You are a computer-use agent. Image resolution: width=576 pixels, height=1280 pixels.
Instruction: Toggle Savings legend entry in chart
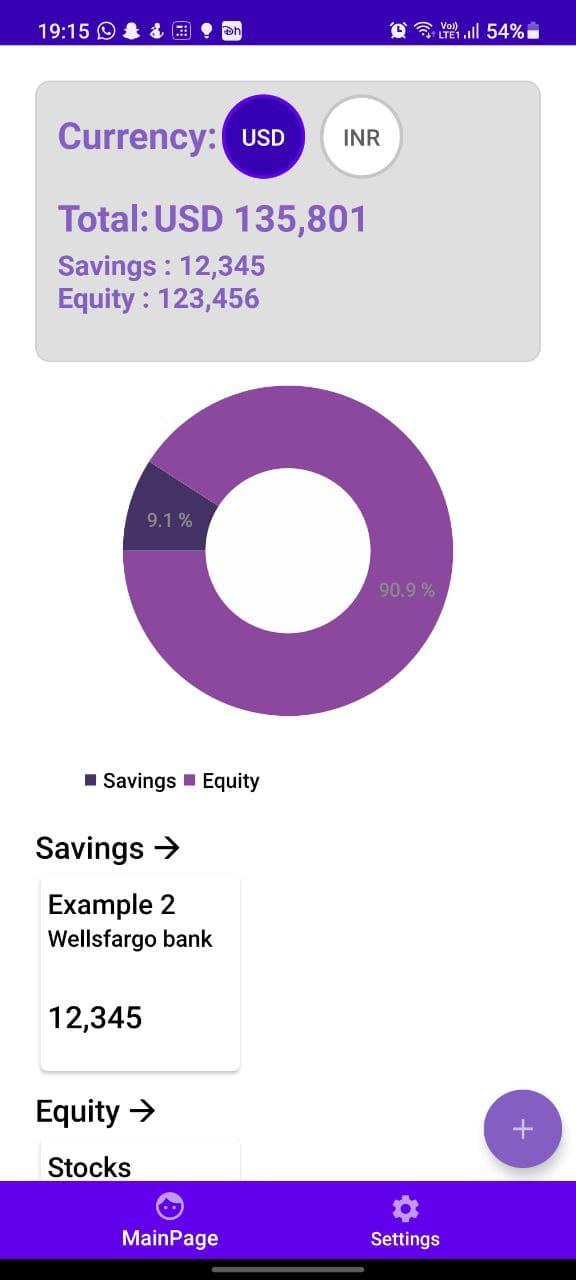[131, 781]
